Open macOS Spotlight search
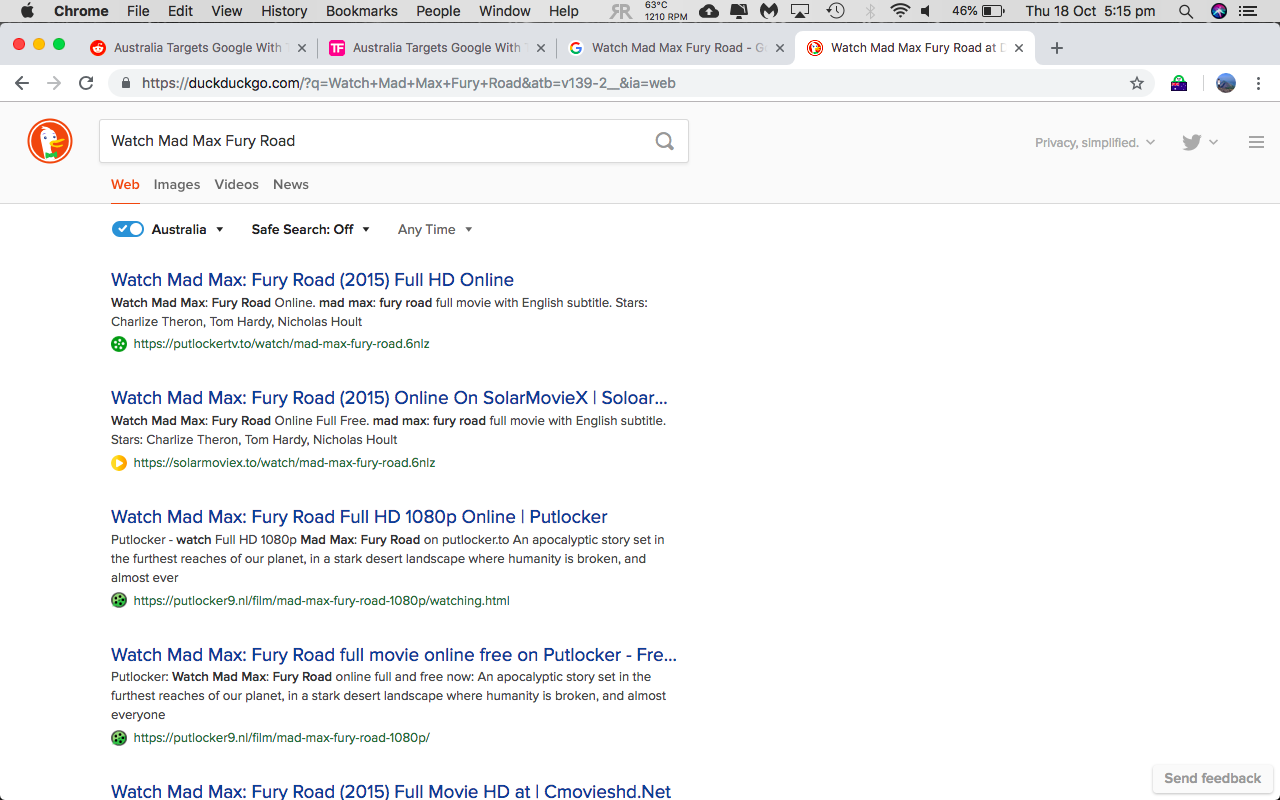The width and height of the screenshot is (1280, 800). (x=1186, y=11)
